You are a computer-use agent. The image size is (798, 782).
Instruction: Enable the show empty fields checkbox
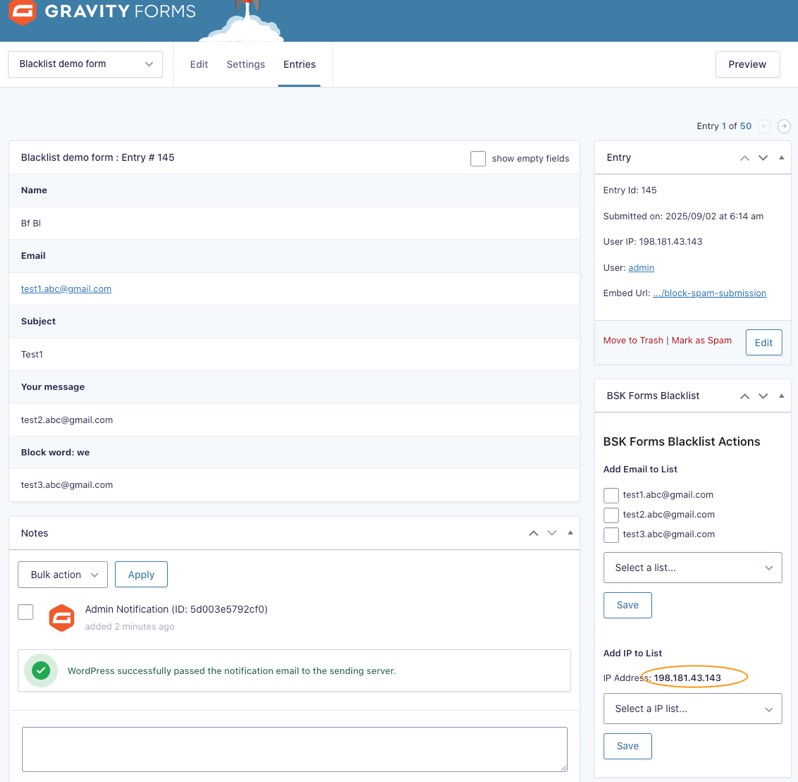pos(478,158)
